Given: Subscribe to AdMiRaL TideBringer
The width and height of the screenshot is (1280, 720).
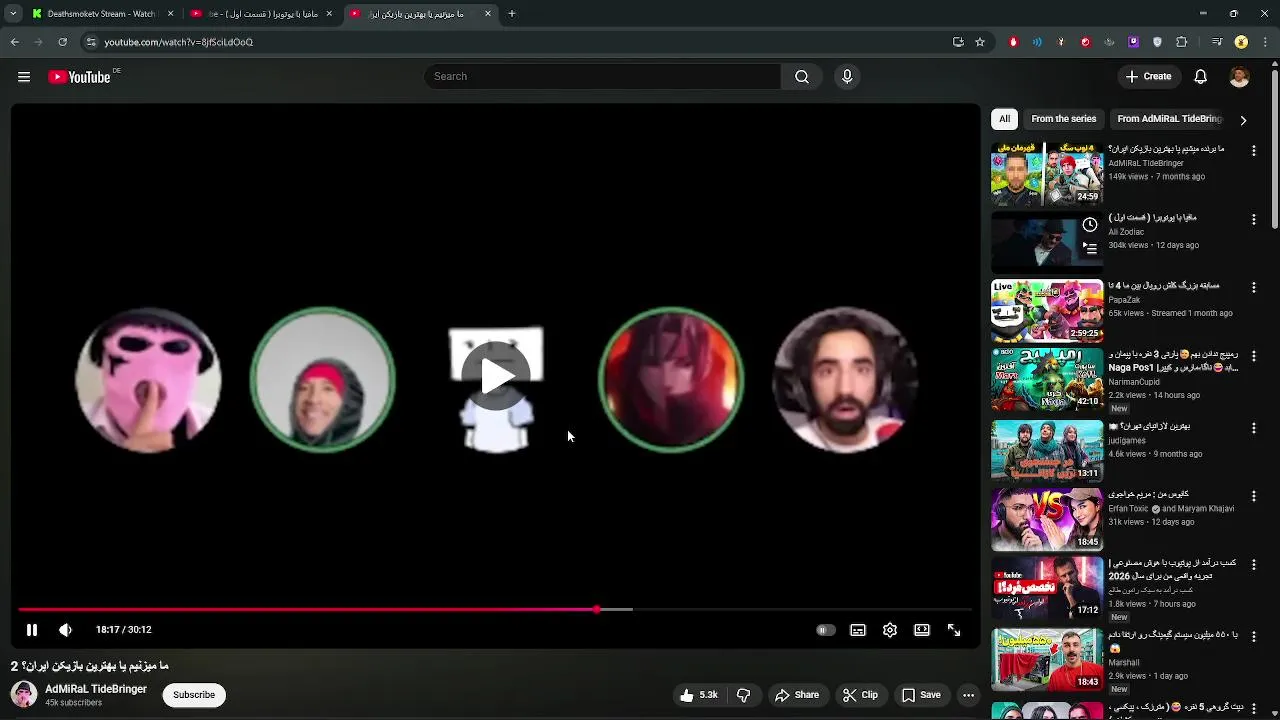Looking at the screenshot, I should (194, 695).
